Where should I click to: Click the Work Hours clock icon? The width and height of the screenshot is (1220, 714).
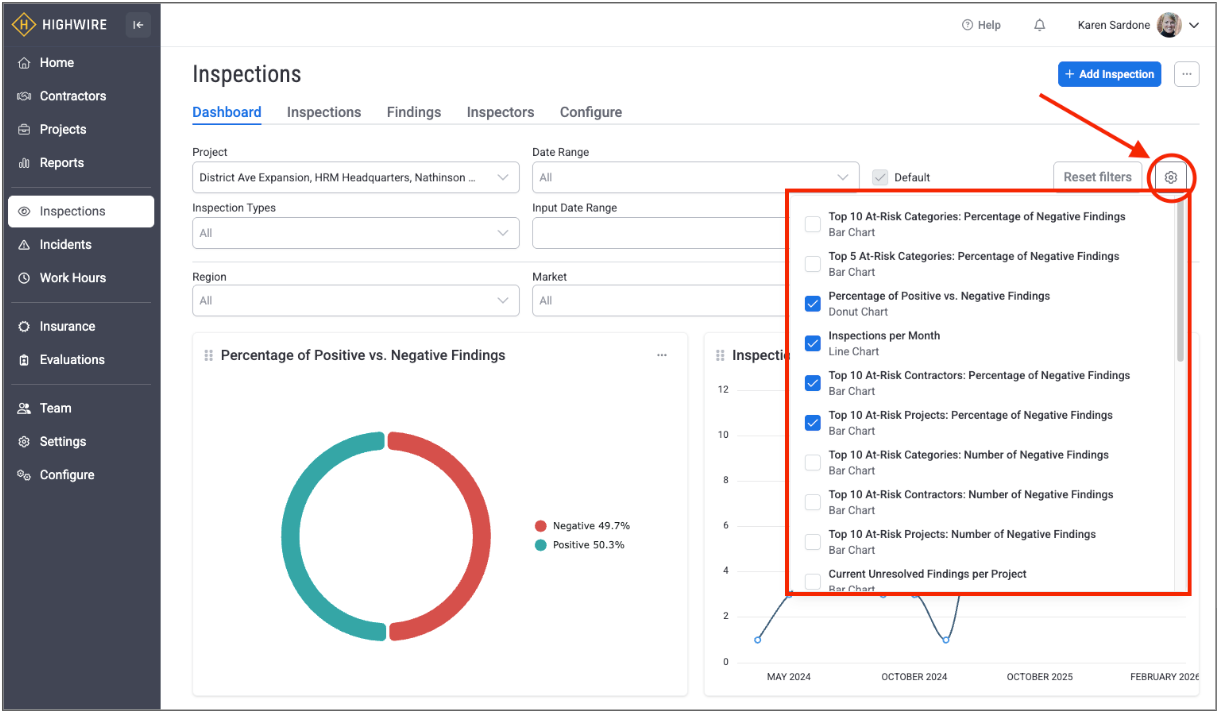(24, 278)
